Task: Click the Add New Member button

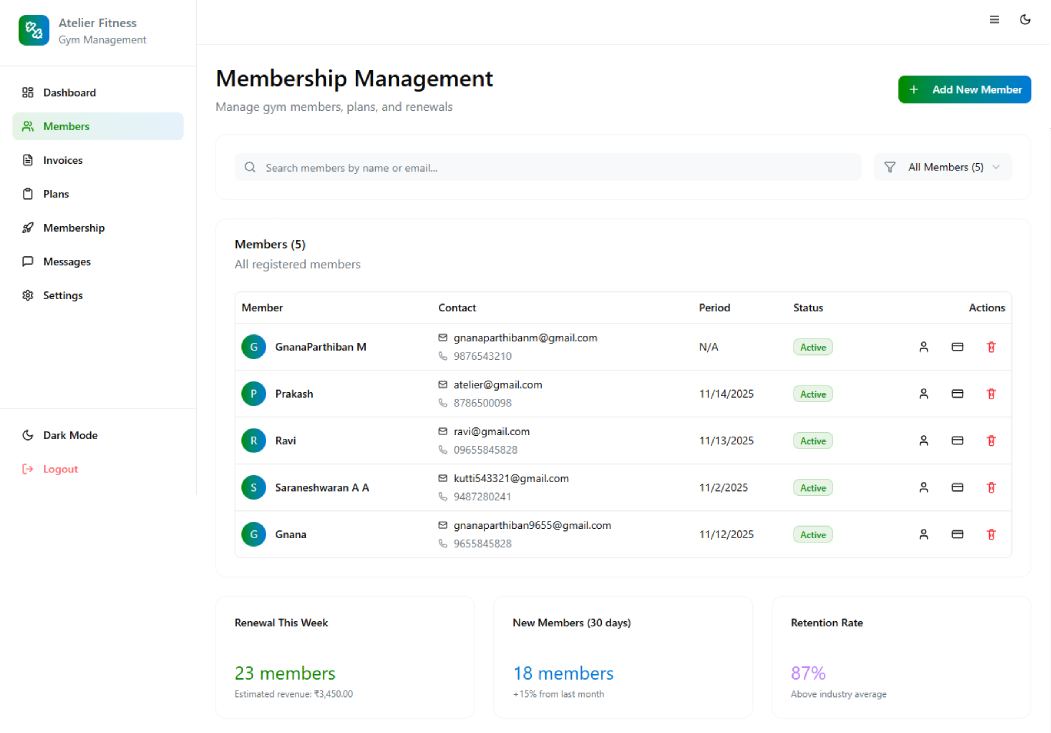Action: [x=964, y=90]
